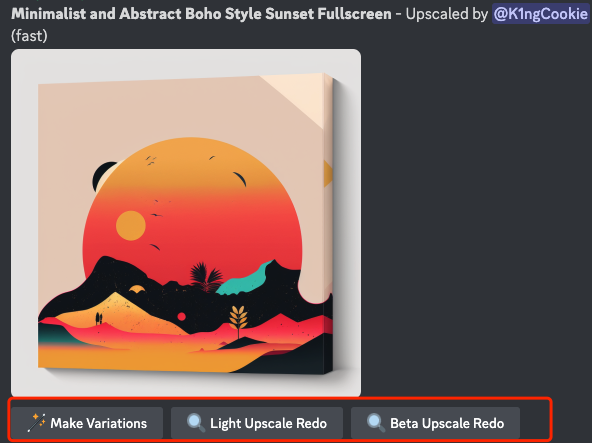Image resolution: width=592 pixels, height=443 pixels.
Task: Choose the Beta Upscale Redo button
Action: (435, 423)
